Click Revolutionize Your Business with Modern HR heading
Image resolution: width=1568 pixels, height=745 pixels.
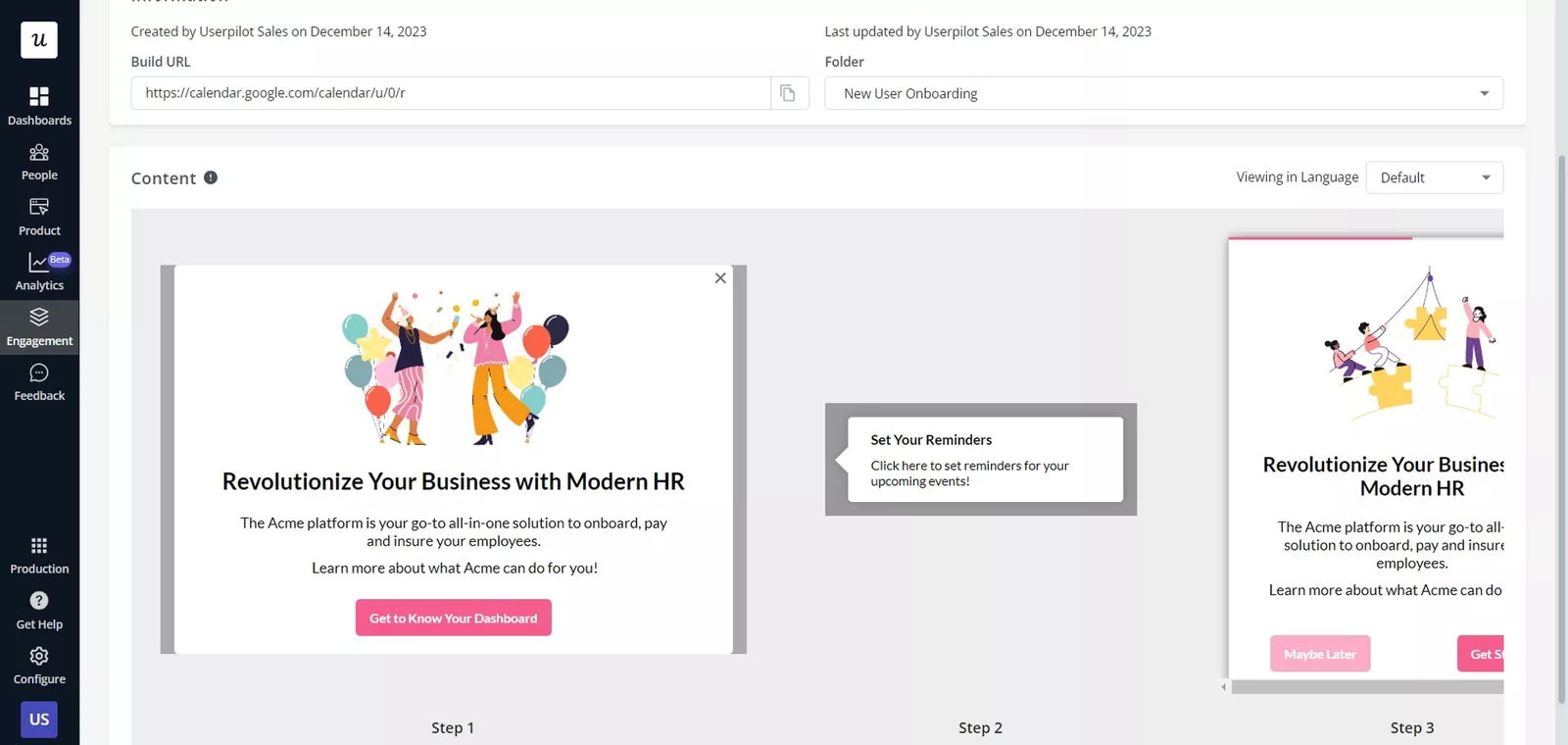pyautogui.click(x=454, y=481)
